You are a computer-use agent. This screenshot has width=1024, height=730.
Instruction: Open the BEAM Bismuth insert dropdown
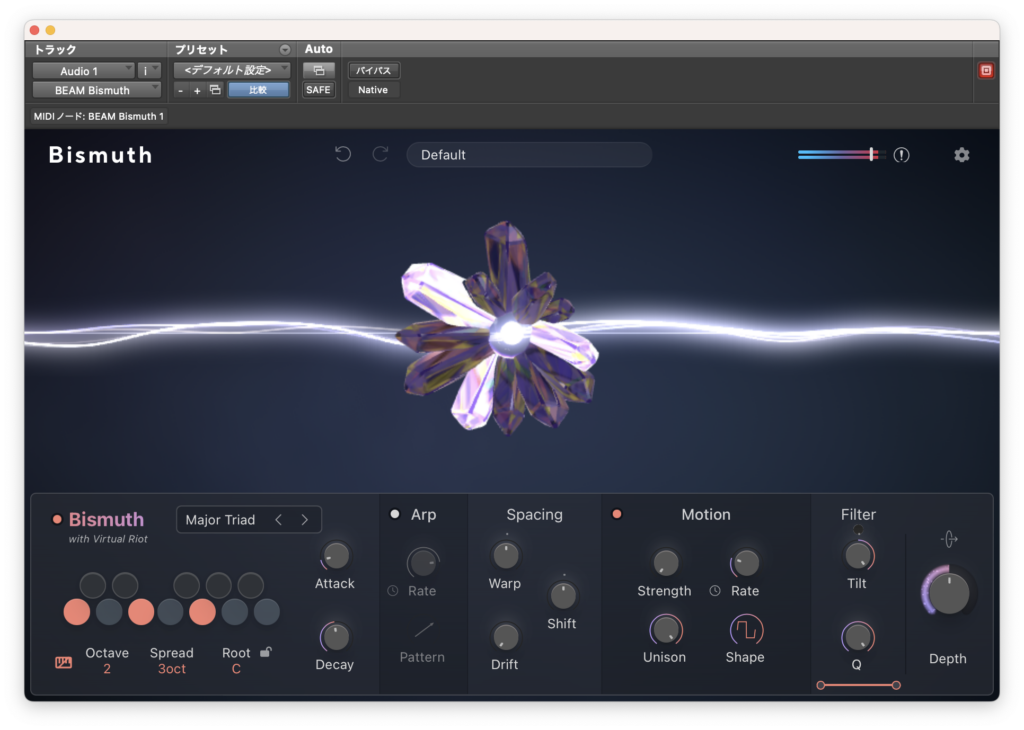(x=97, y=90)
